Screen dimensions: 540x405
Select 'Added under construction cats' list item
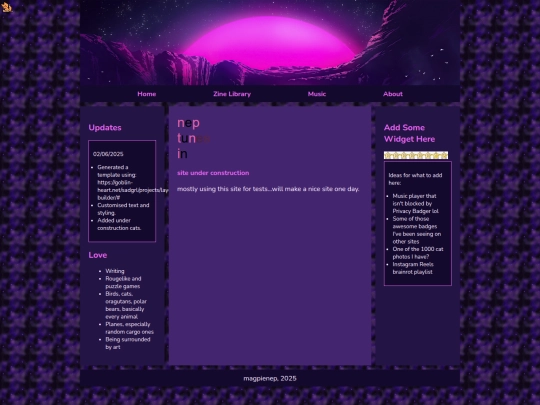[x=119, y=224]
